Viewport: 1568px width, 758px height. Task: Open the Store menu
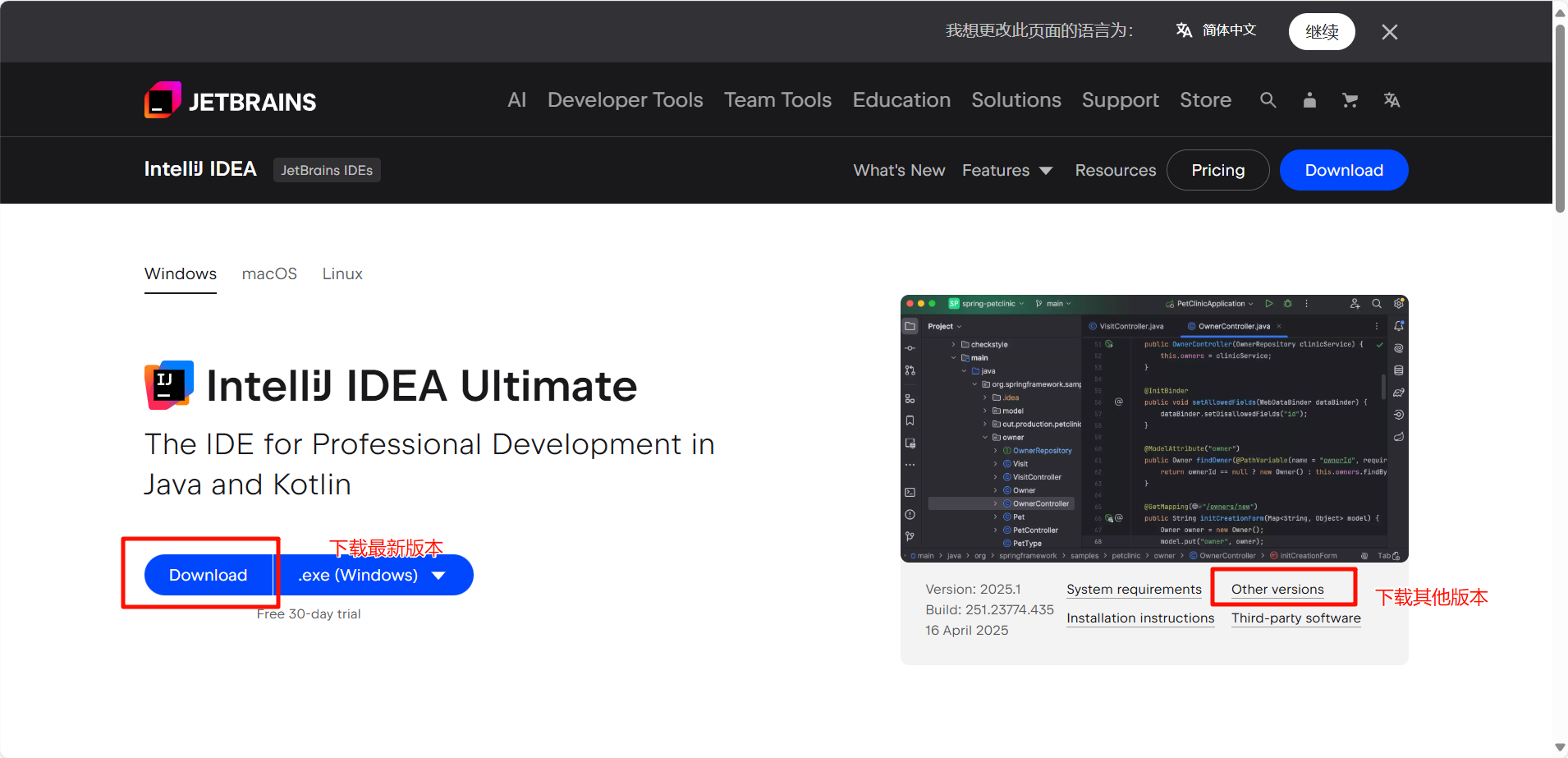point(1205,100)
